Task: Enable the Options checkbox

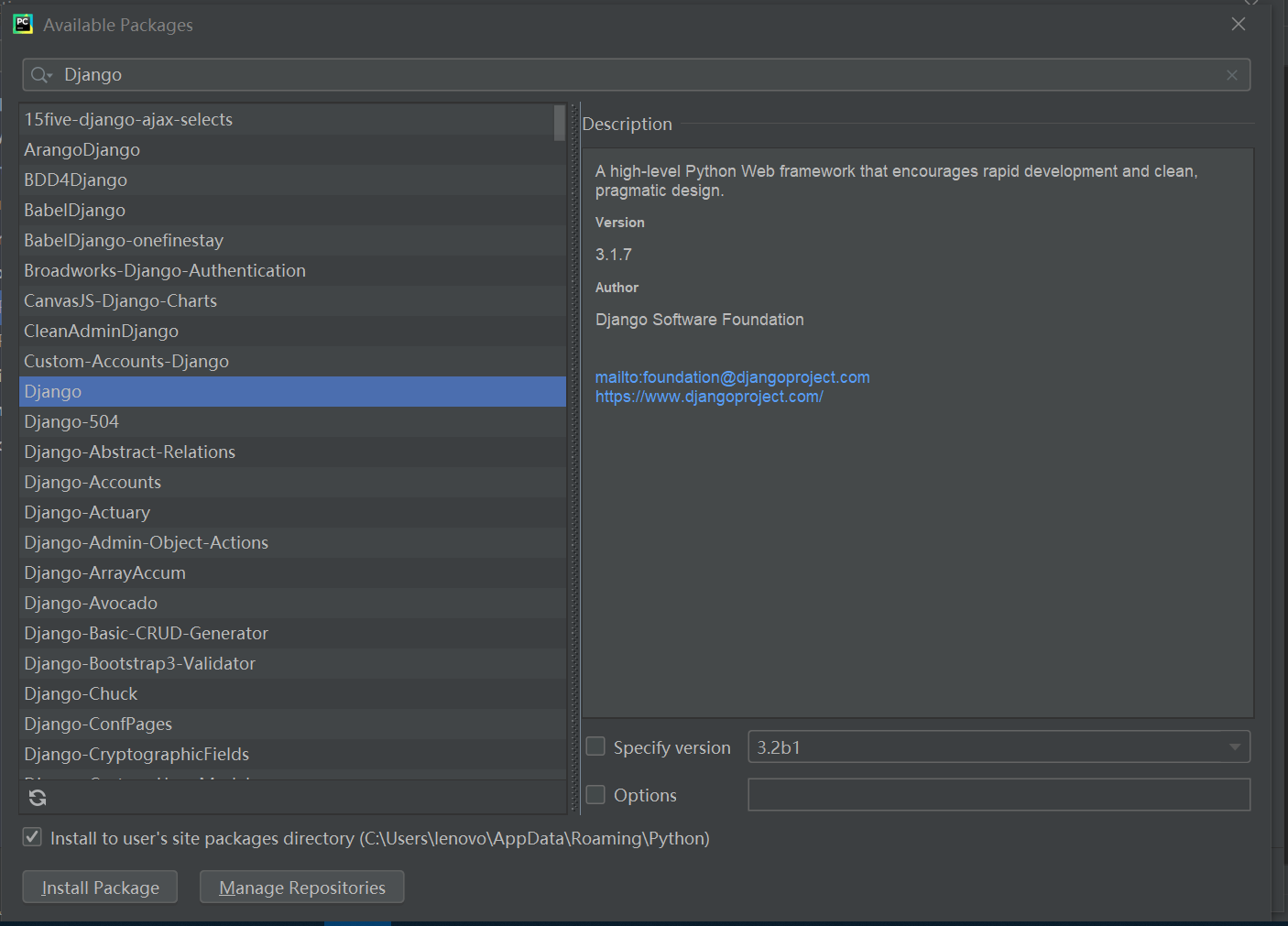Action: 595,794
